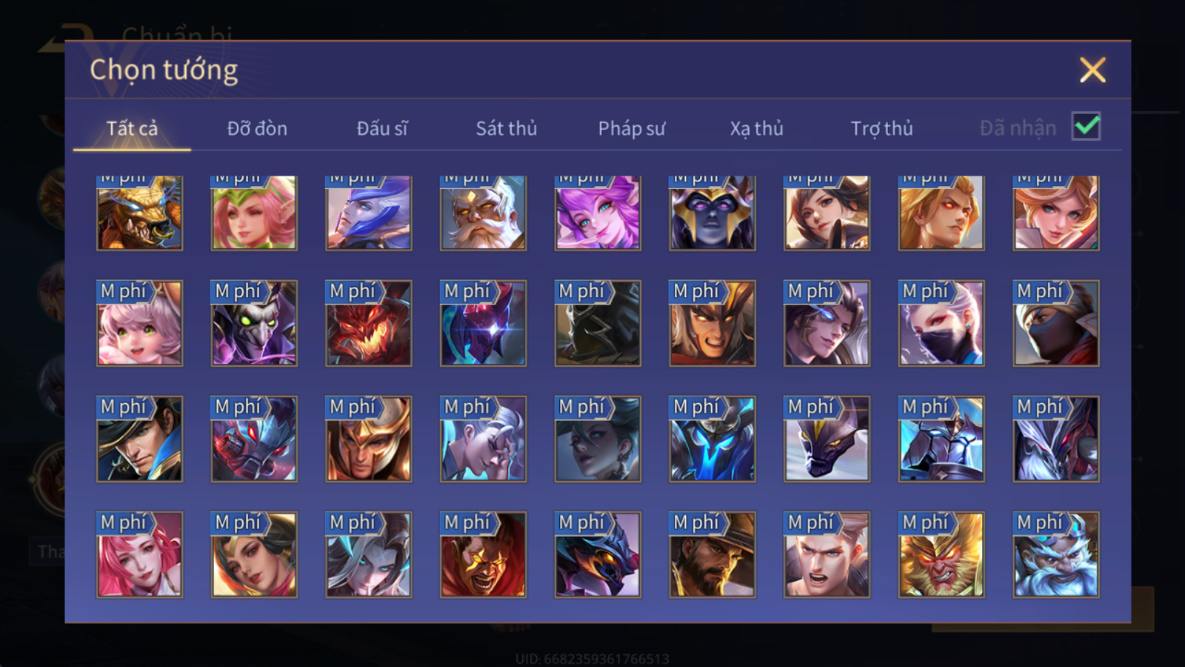This screenshot has width=1185, height=667.
Task: Choose the white-bearded old man hero
Action: click(483, 212)
